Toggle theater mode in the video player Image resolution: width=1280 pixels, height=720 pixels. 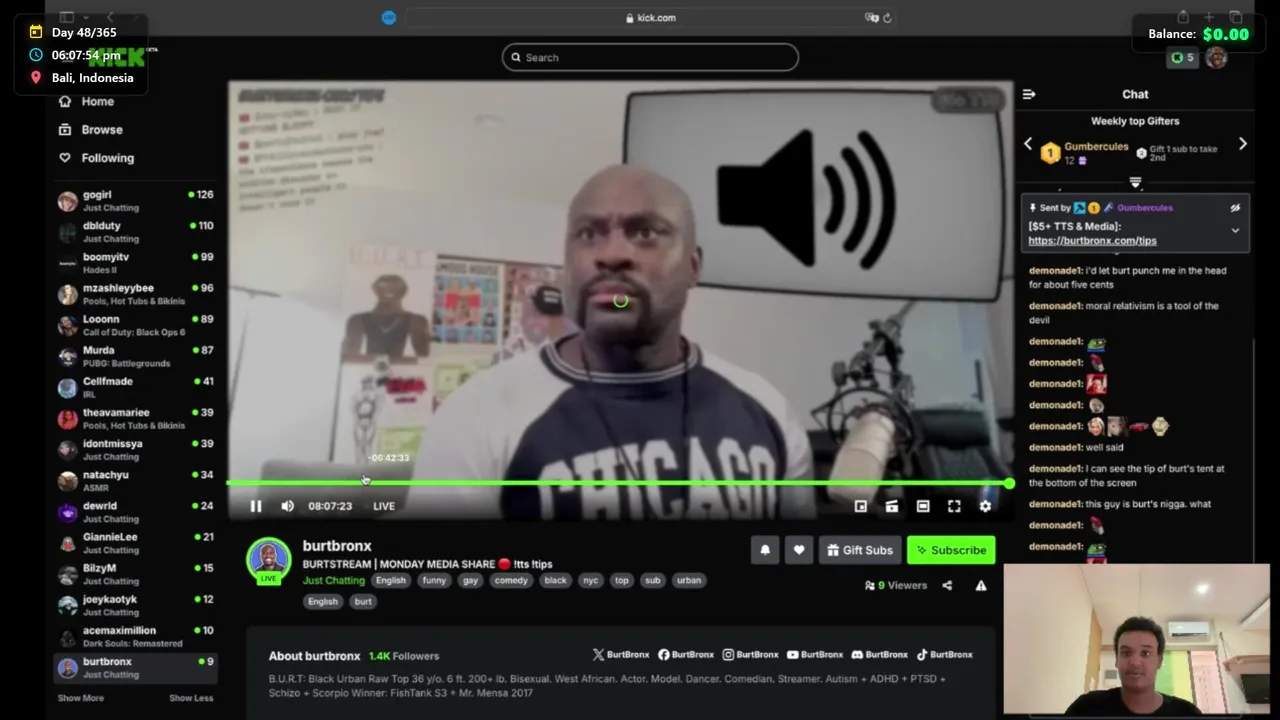click(x=923, y=506)
